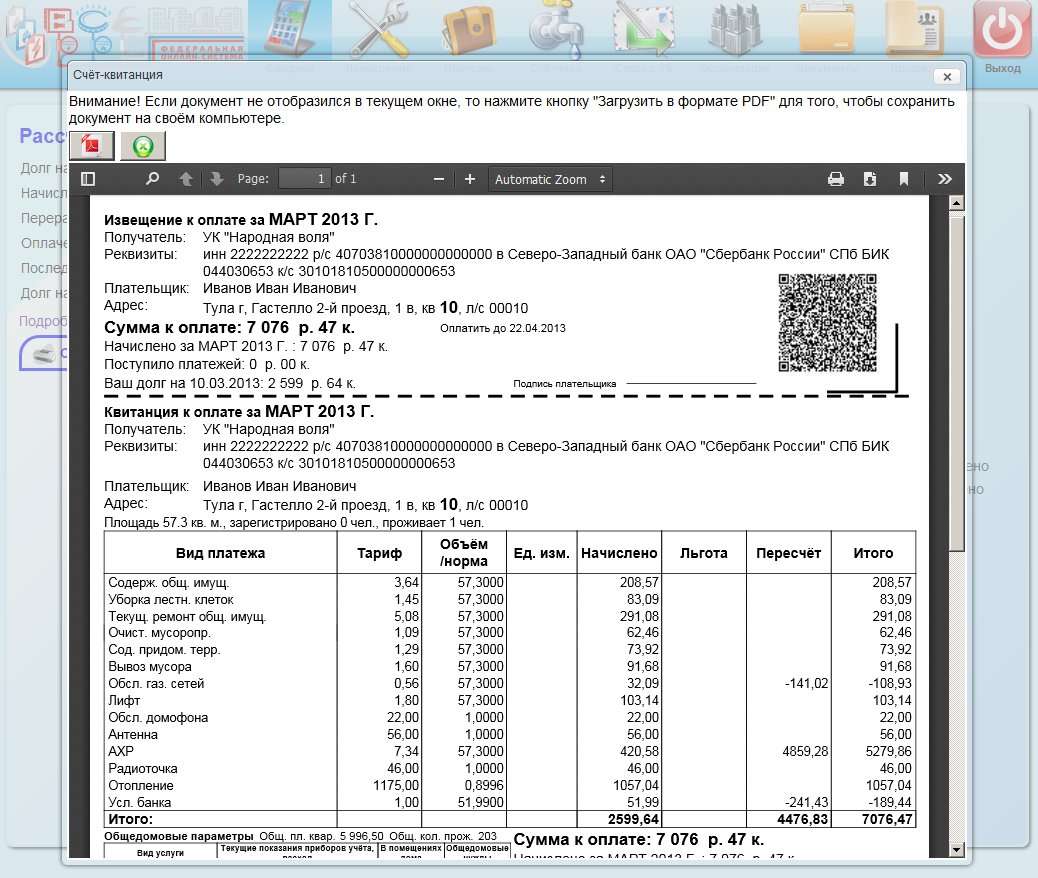Click the Отопление row label

click(x=141, y=785)
